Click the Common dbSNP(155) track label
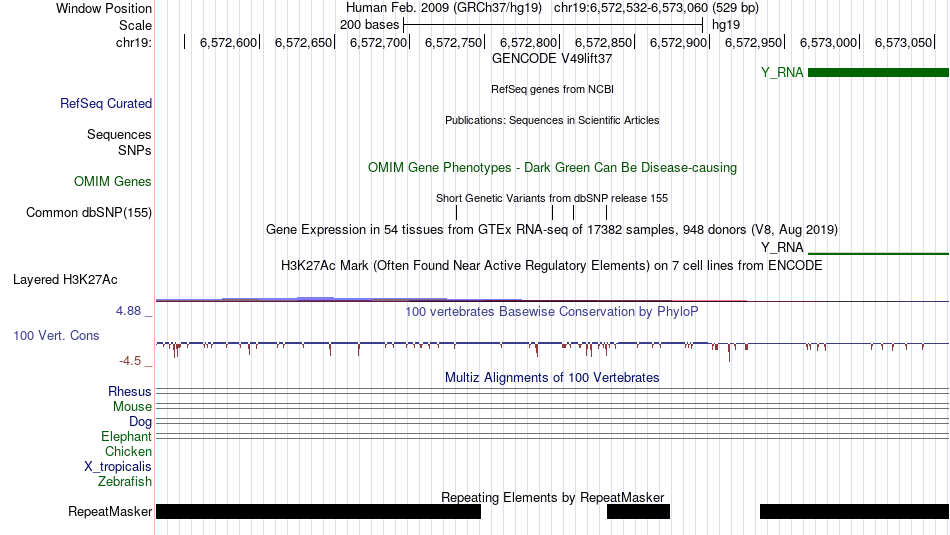This screenshot has width=950, height=535. click(x=89, y=213)
